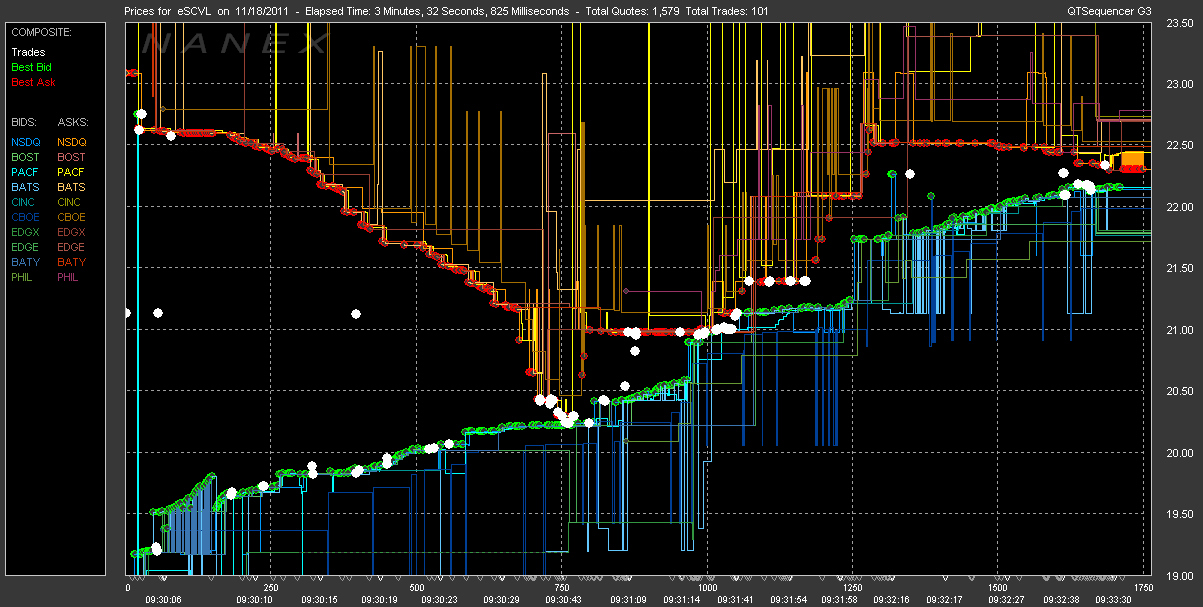Click the 750 quote sequence axis label
Viewport: 1203px width, 607px height.
pos(562,587)
